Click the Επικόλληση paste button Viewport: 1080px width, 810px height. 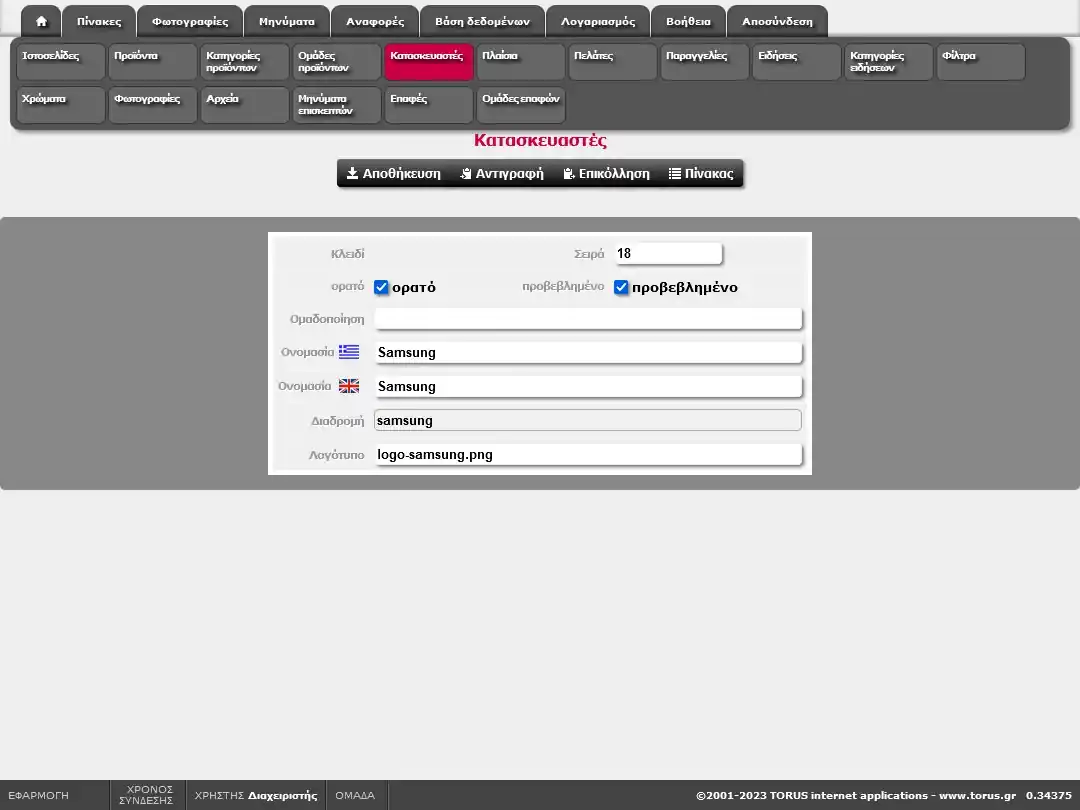click(x=606, y=173)
